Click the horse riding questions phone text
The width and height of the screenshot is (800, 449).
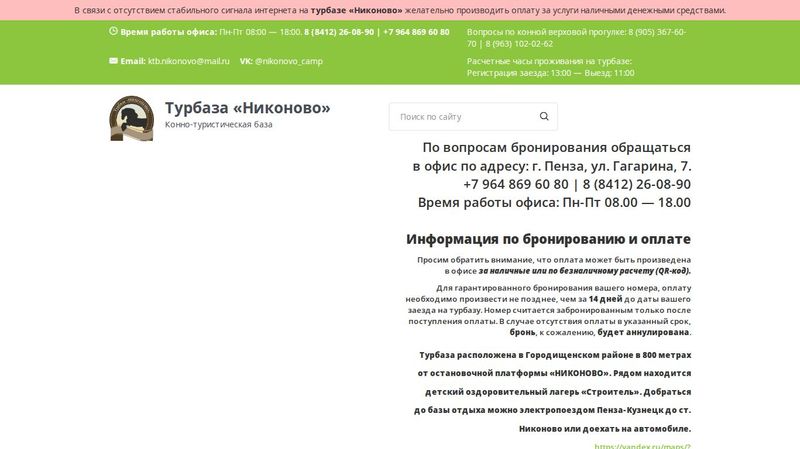[x=576, y=38]
